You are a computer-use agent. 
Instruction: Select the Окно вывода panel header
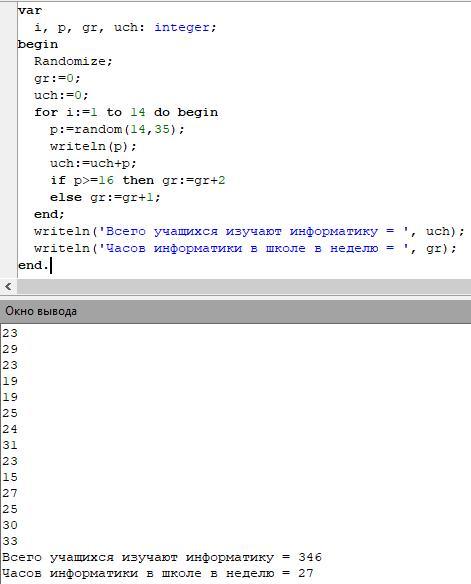pos(235,311)
